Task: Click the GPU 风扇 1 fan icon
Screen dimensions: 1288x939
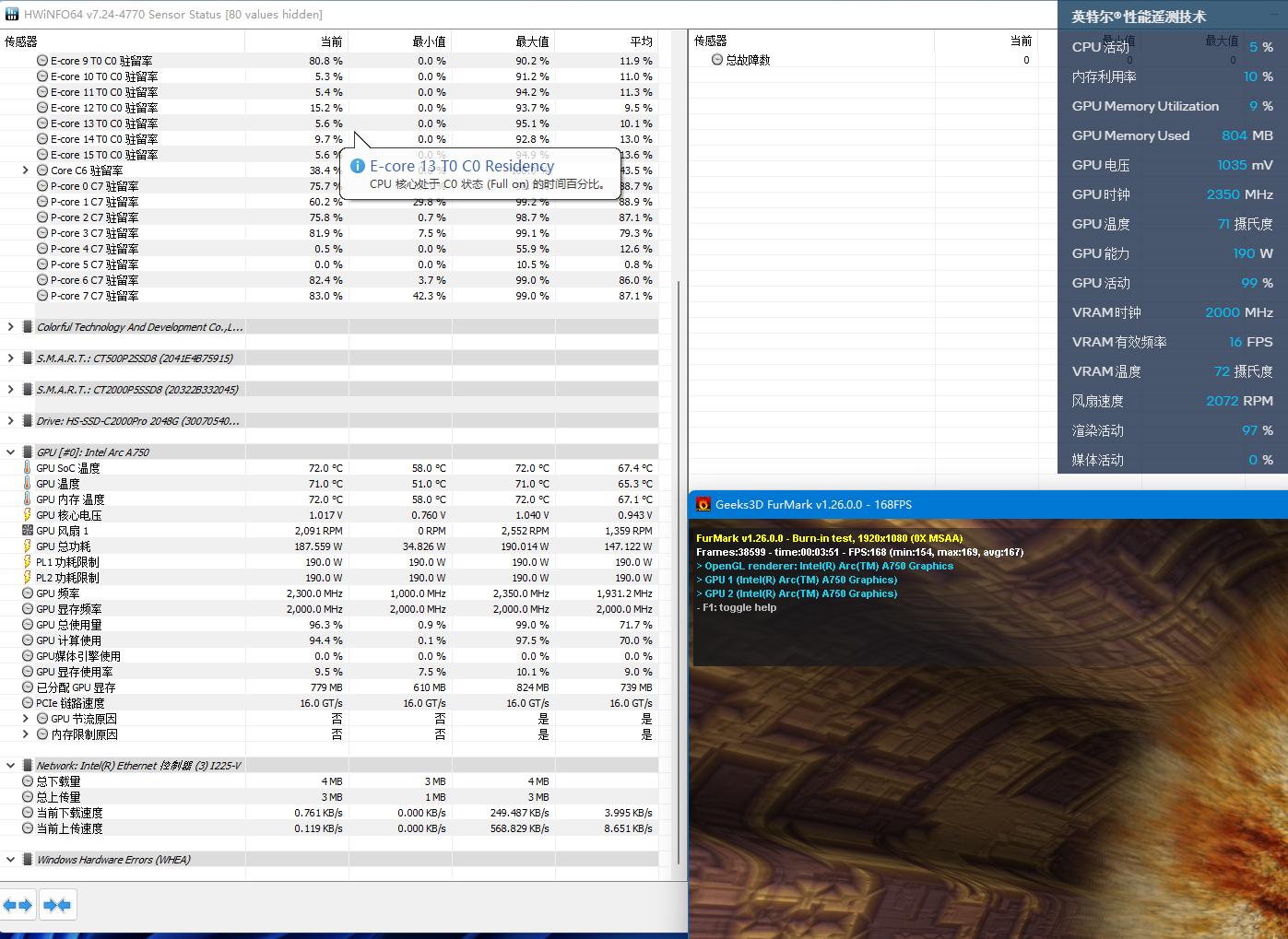Action: coord(28,531)
